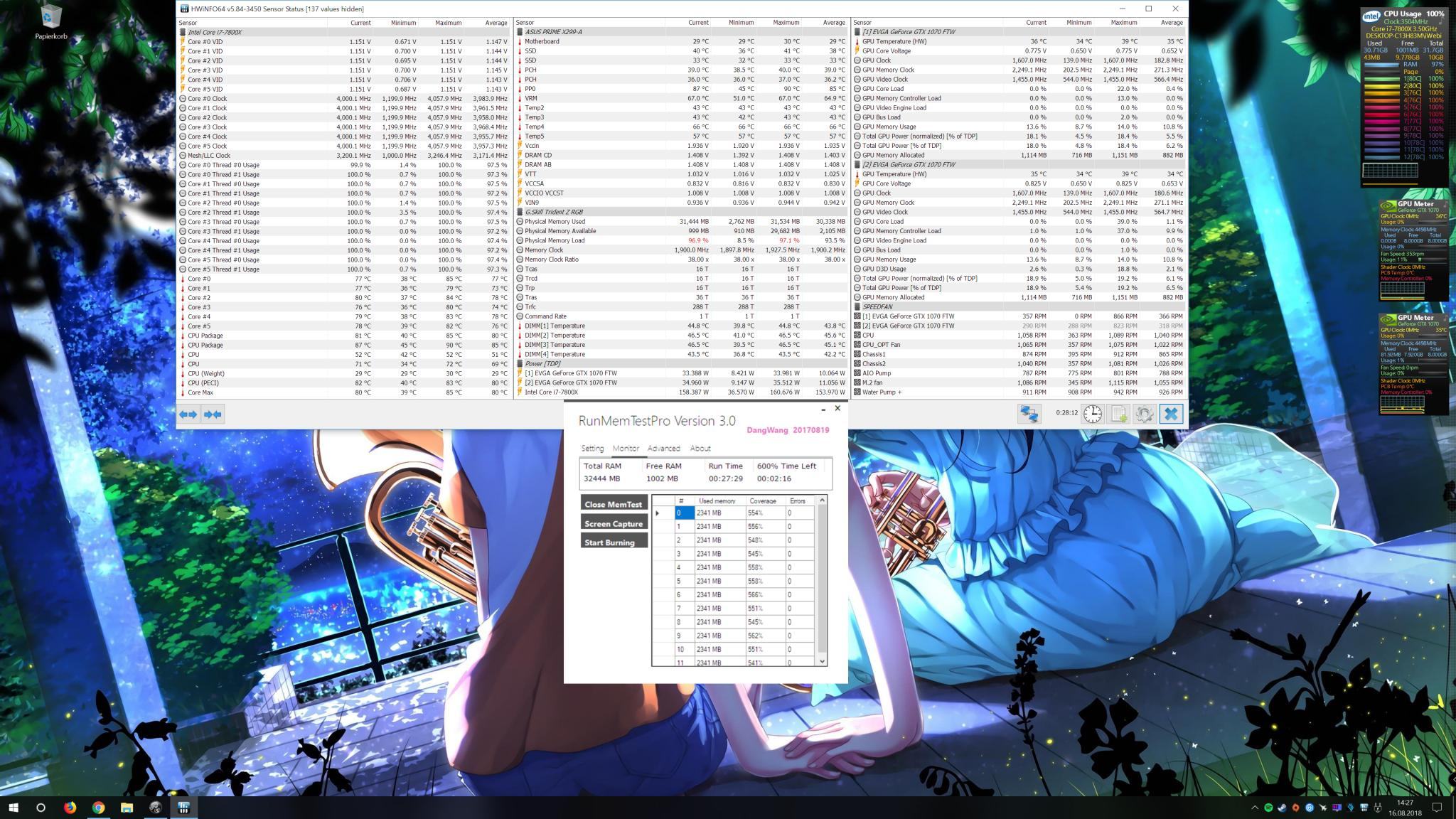Open the Papierkorb recycle bin on desktop
Viewport: 1456px width, 819px height.
click(51, 22)
